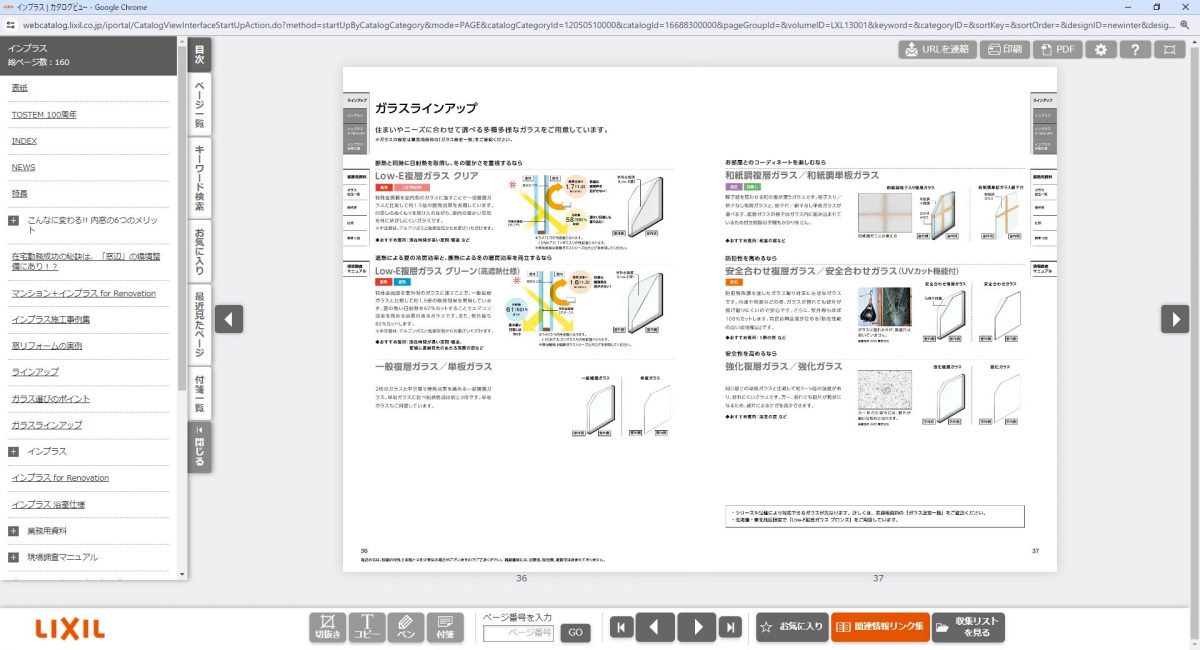This screenshot has width=1200, height=650.
Task: Select the 切抜き clipping tool
Action: 328,627
